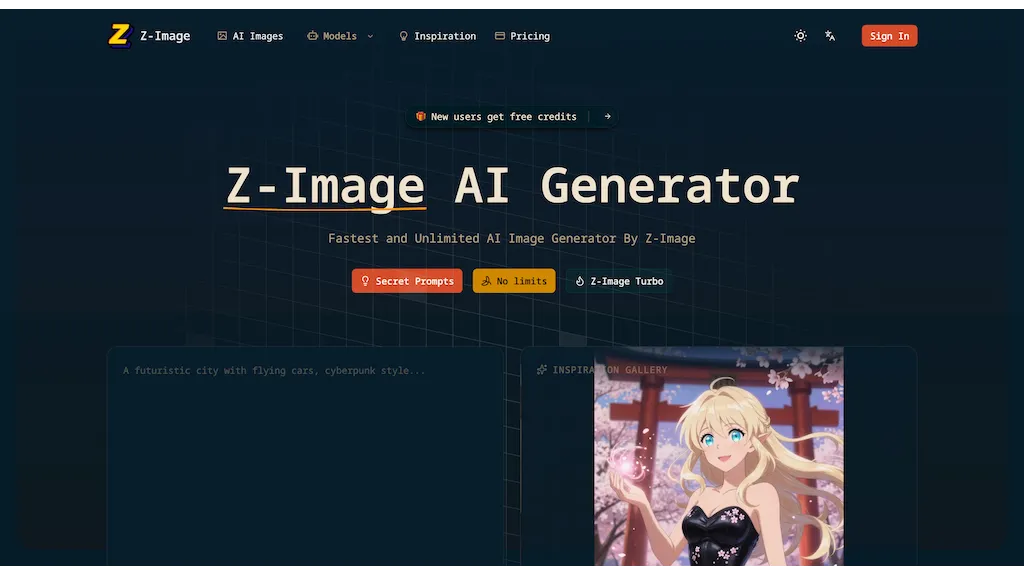Screen dimensions: 1024x576
Task: Open the anime girl gallery image
Action: (718, 456)
